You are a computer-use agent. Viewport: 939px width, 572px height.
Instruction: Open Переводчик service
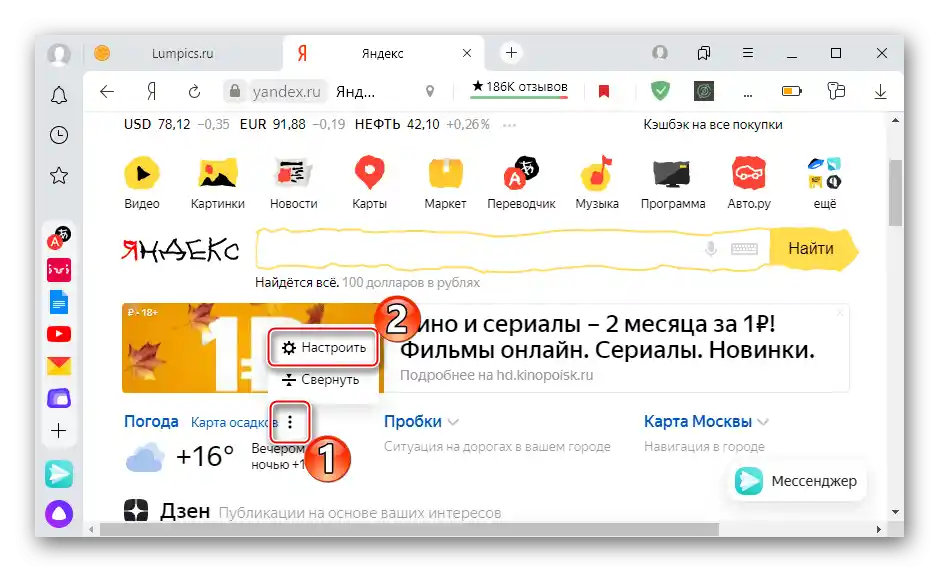tap(521, 183)
